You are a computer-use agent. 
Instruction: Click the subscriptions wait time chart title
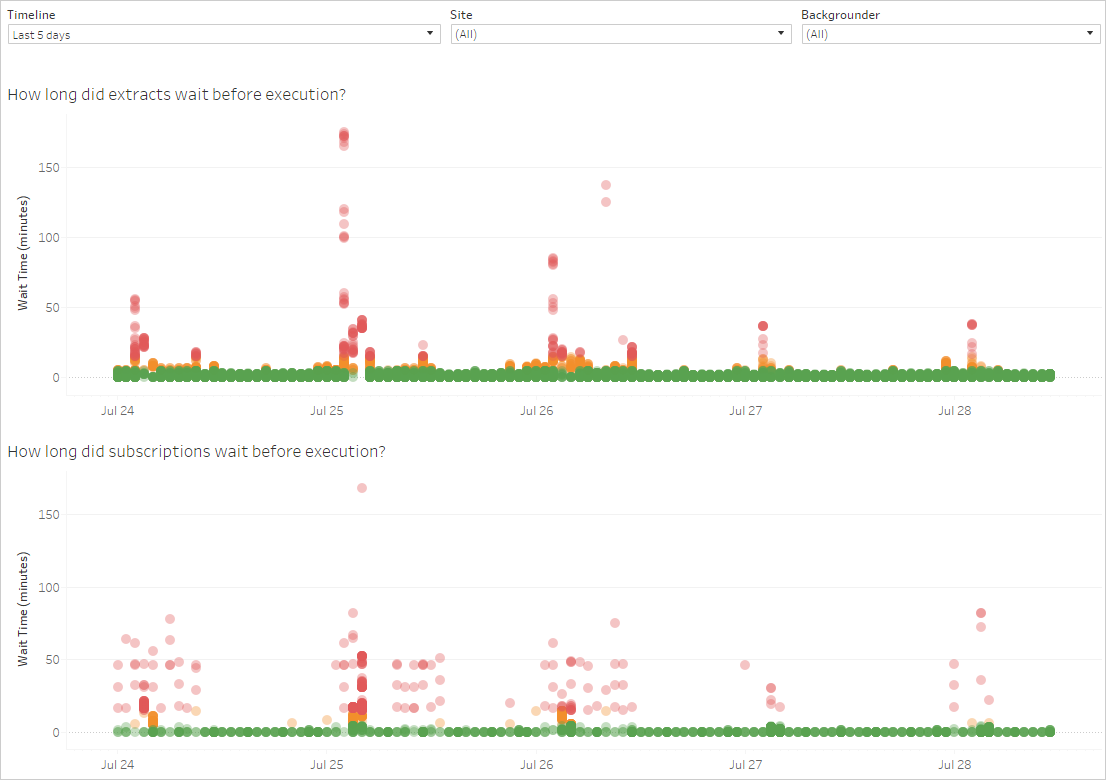(197, 451)
